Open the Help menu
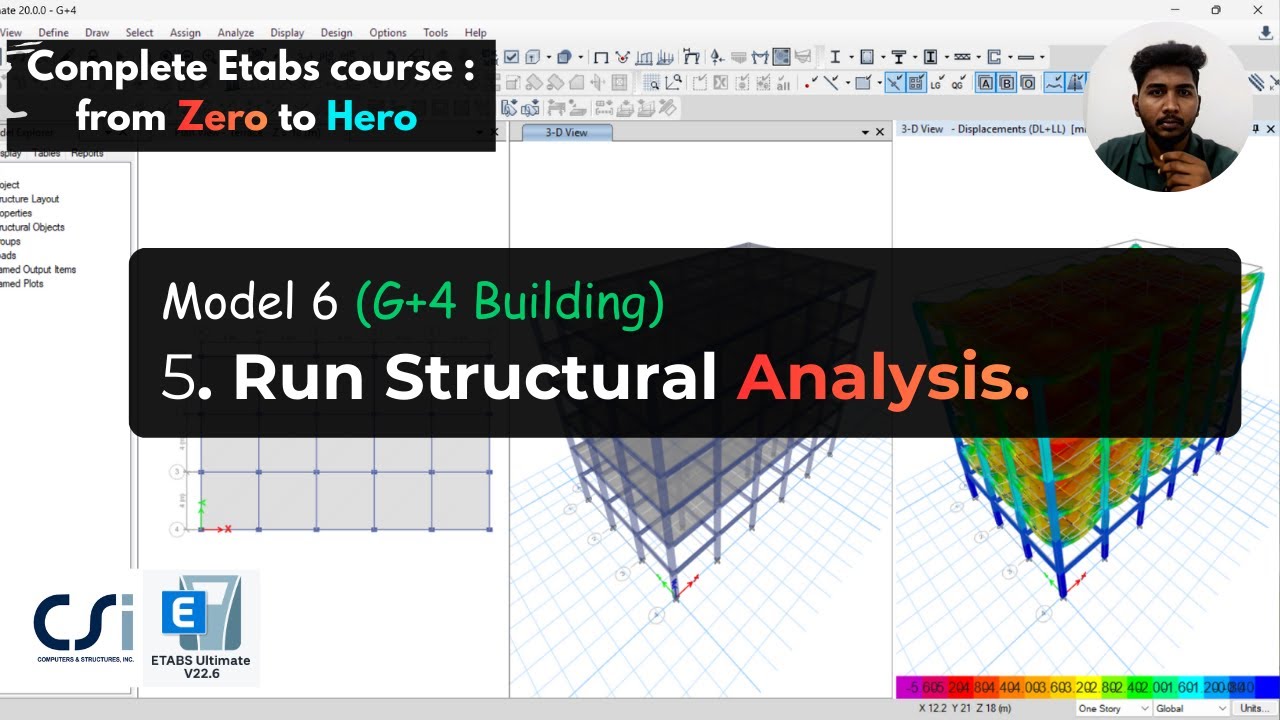Screen dimensions: 1280x720 tap(476, 33)
